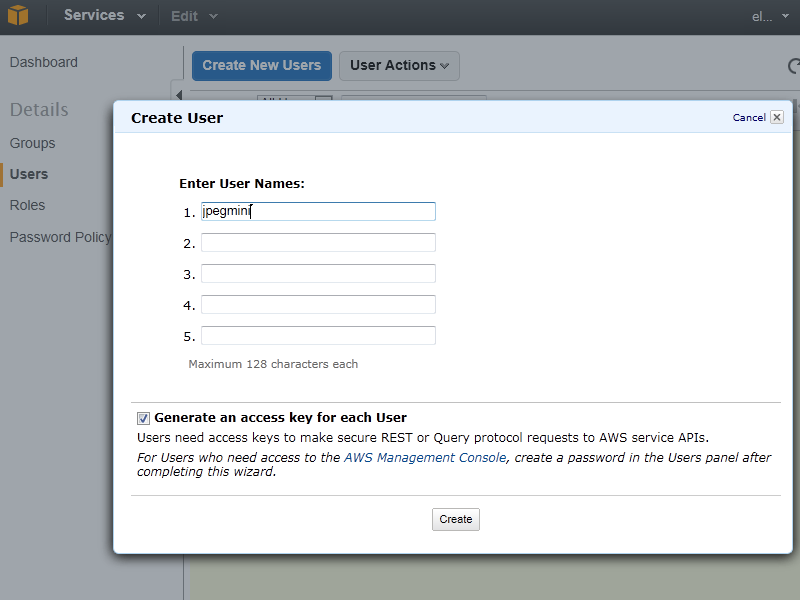The image size is (800, 600).
Task: Click the AWS cube logo icon
Action: [x=18, y=15]
